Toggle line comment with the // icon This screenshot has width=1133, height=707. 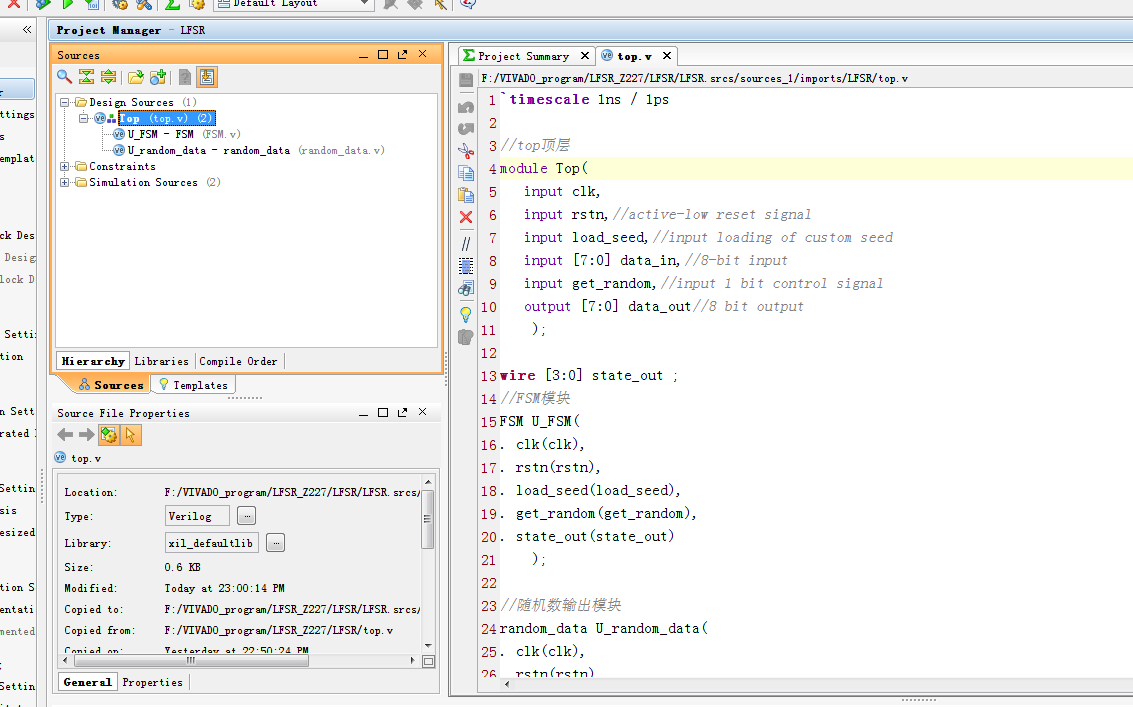tap(466, 243)
